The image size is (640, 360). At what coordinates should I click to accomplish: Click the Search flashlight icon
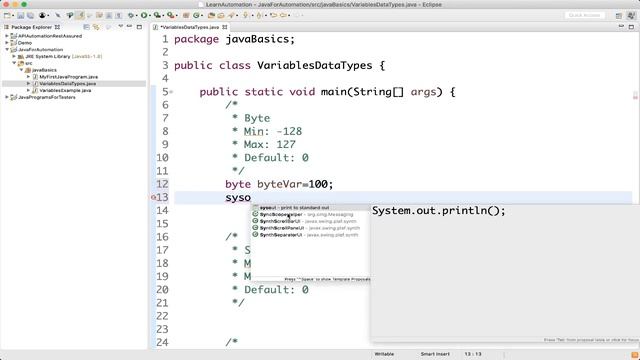click(x=231, y=16)
